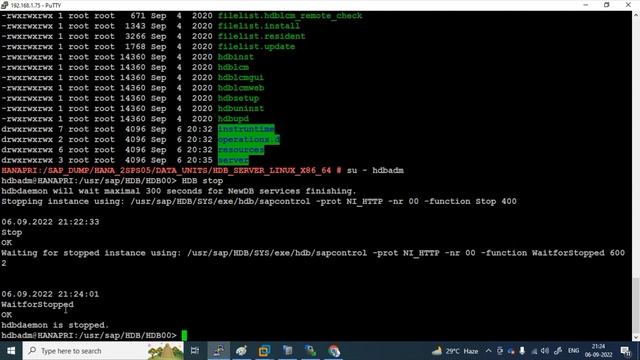Click the file name filelist.resident
The image size is (640, 360).
[x=261, y=36]
